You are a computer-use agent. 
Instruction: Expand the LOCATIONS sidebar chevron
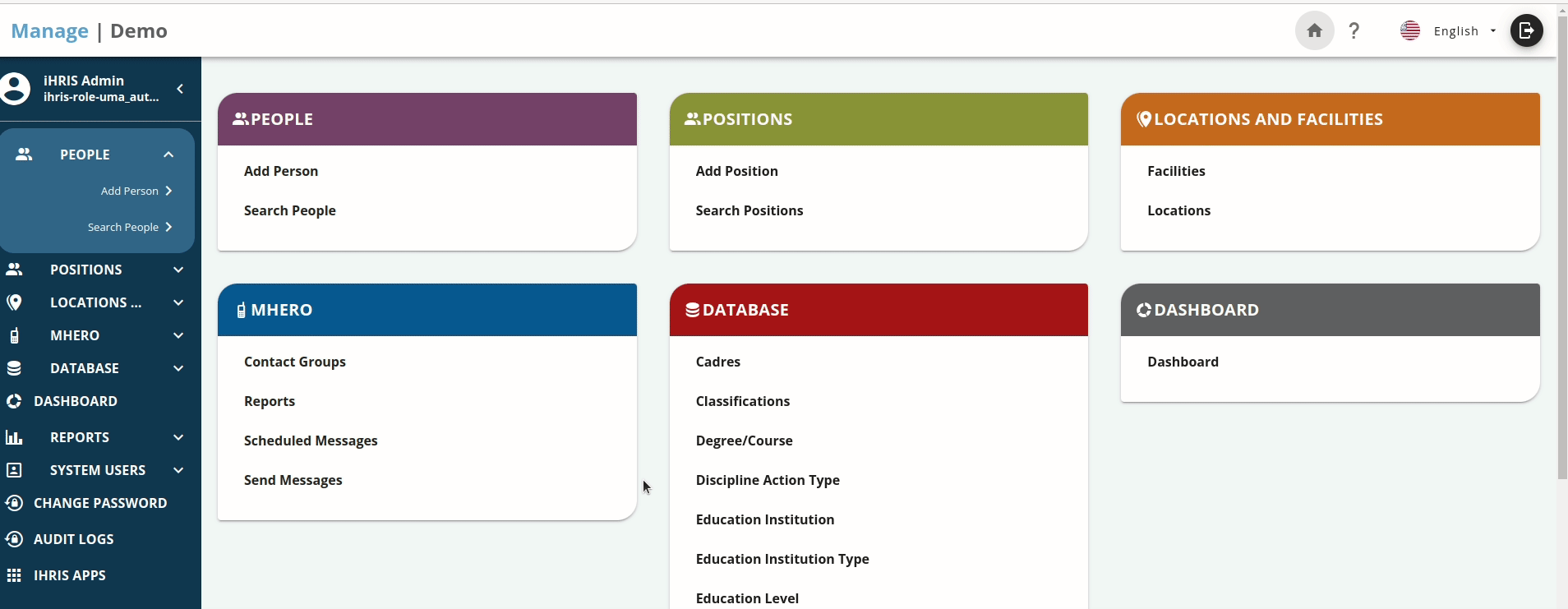pyautogui.click(x=178, y=302)
